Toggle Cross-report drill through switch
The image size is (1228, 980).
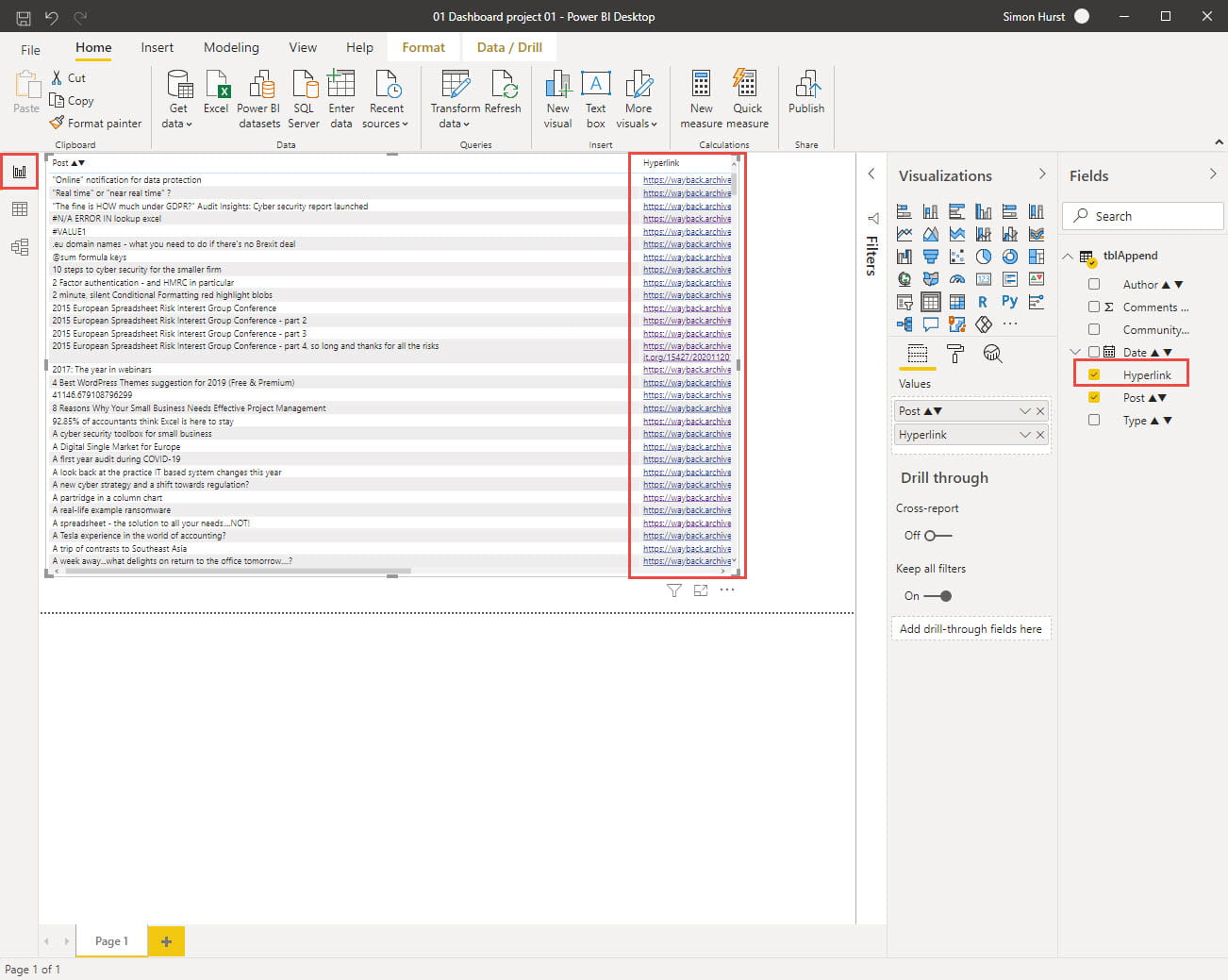(937, 536)
